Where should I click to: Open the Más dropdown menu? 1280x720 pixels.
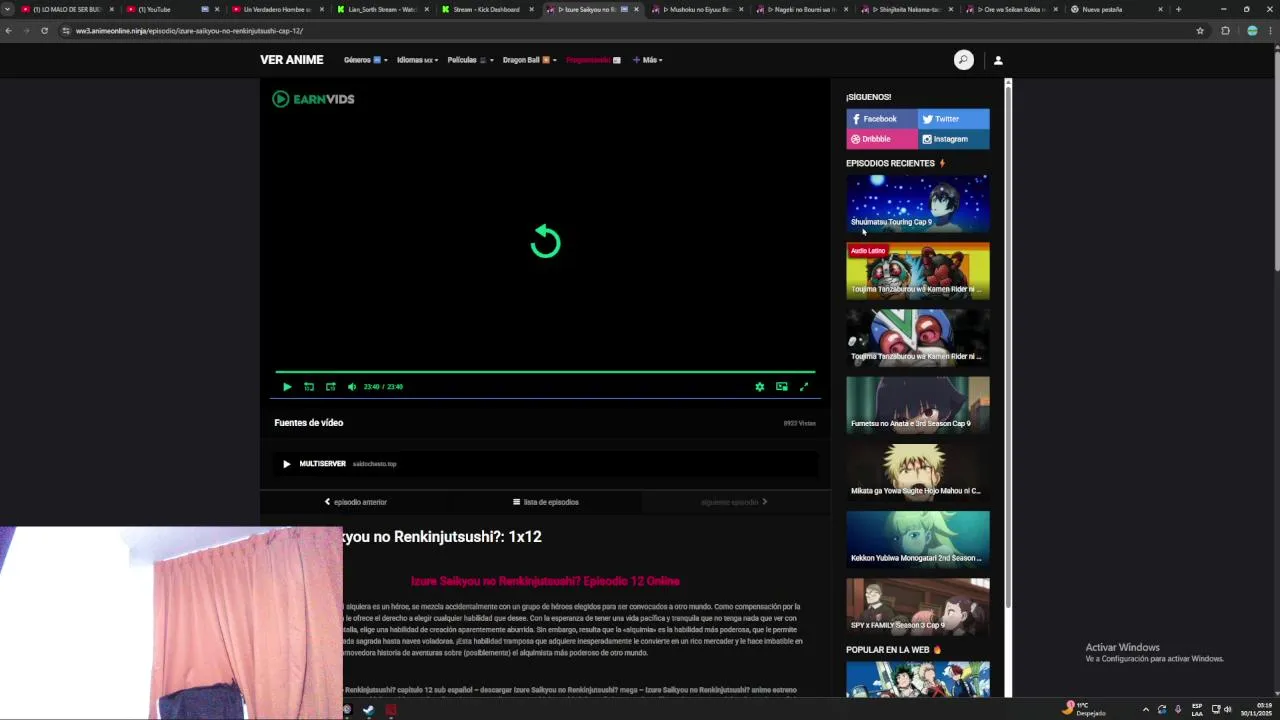coord(648,60)
